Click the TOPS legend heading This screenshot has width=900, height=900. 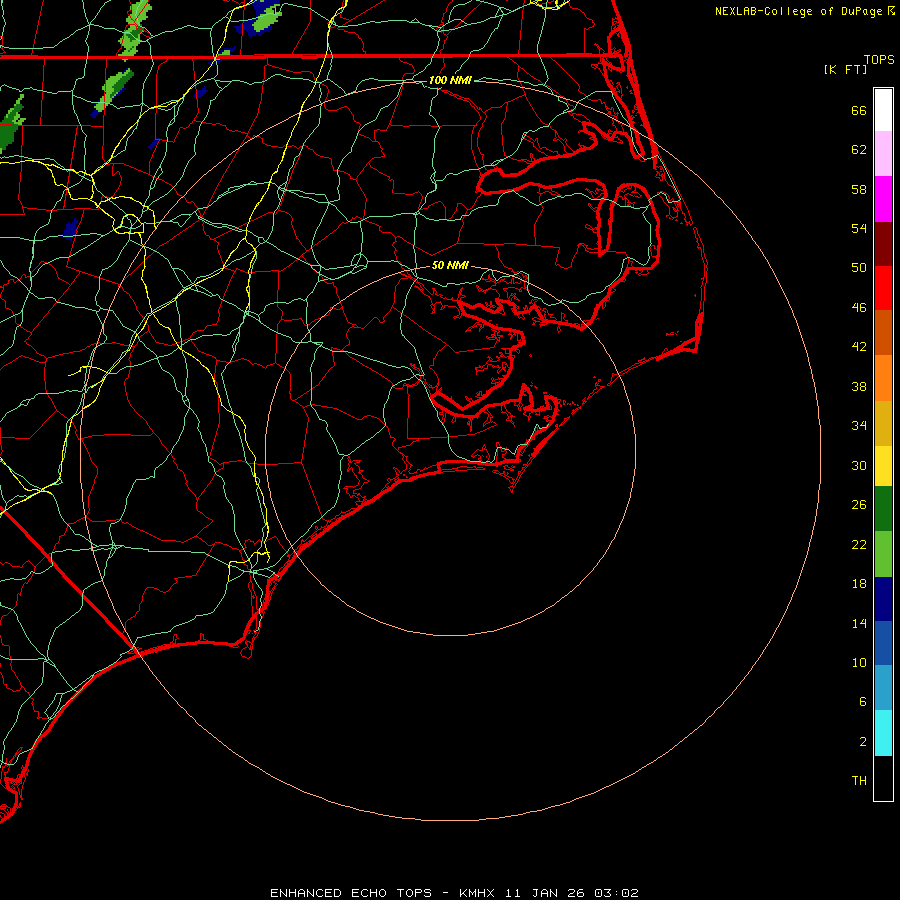(x=879, y=59)
